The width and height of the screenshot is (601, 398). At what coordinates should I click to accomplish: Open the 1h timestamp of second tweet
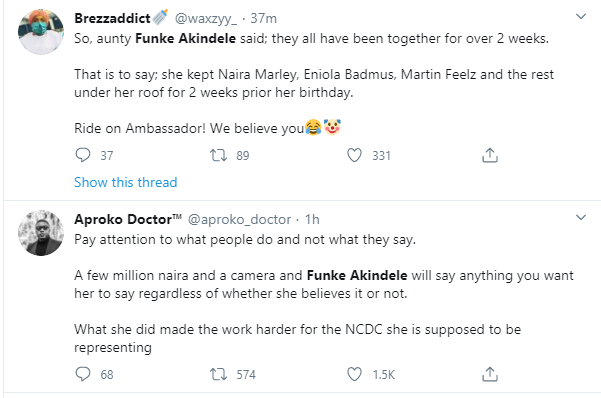coord(312,219)
